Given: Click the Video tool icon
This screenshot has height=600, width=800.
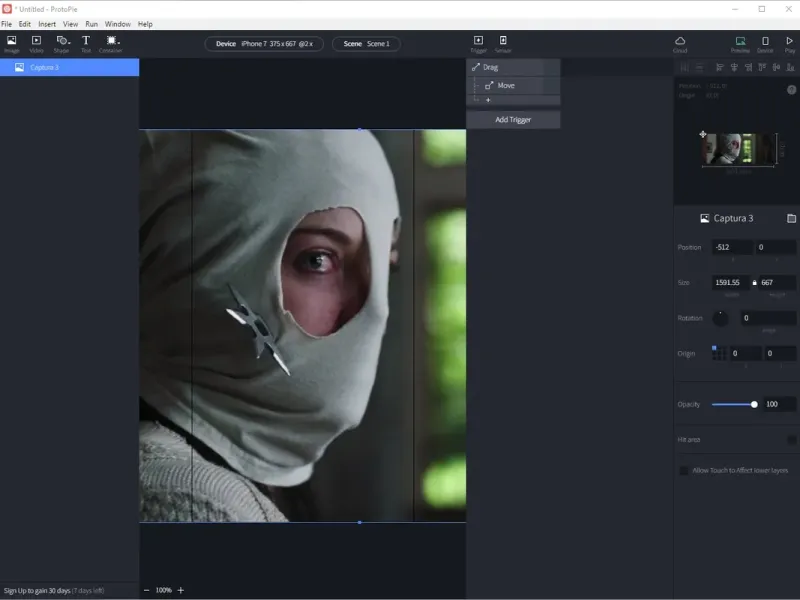Looking at the screenshot, I should coord(37,42).
